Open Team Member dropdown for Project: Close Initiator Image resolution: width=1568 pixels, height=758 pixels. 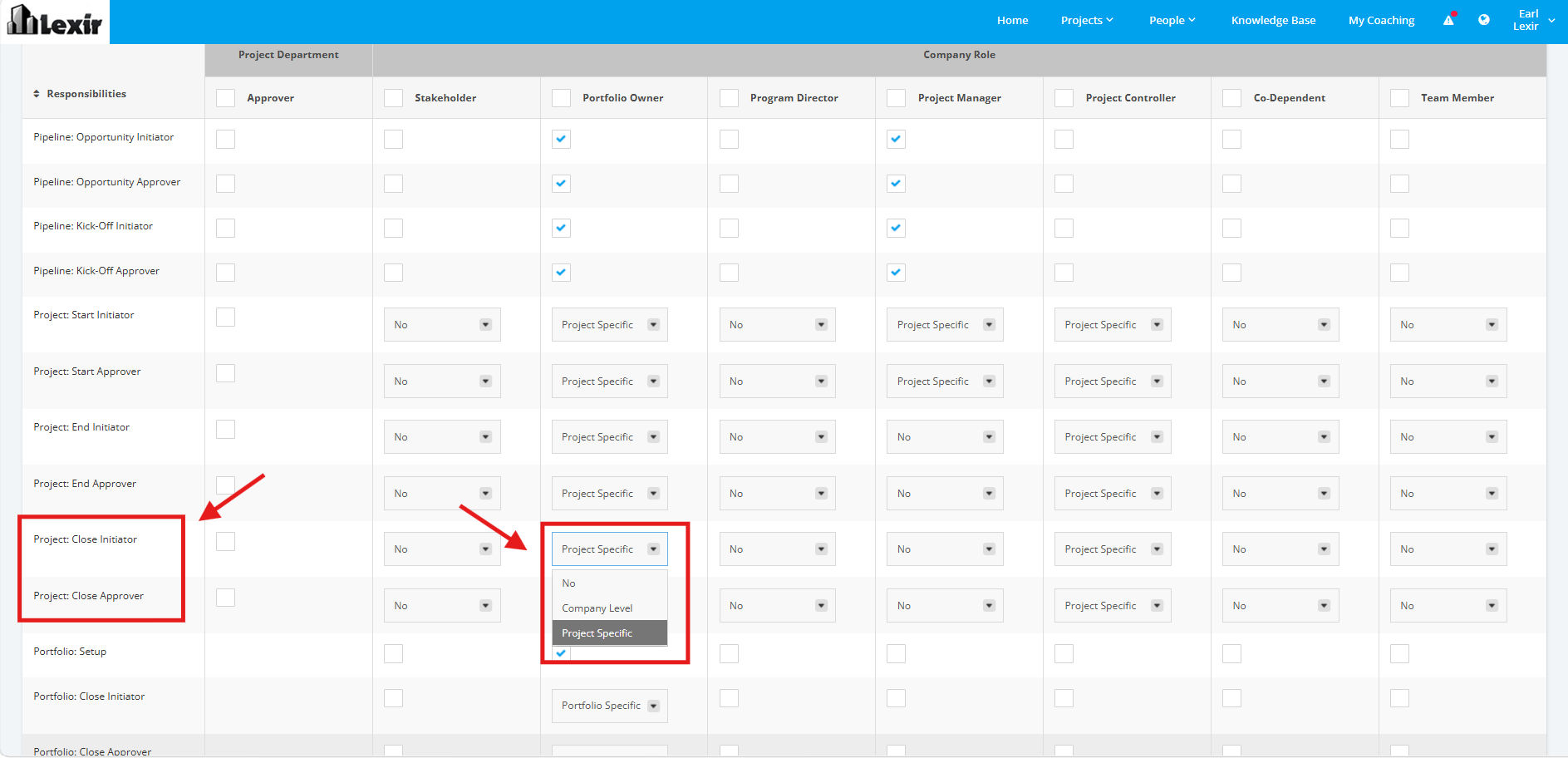[x=1448, y=549]
